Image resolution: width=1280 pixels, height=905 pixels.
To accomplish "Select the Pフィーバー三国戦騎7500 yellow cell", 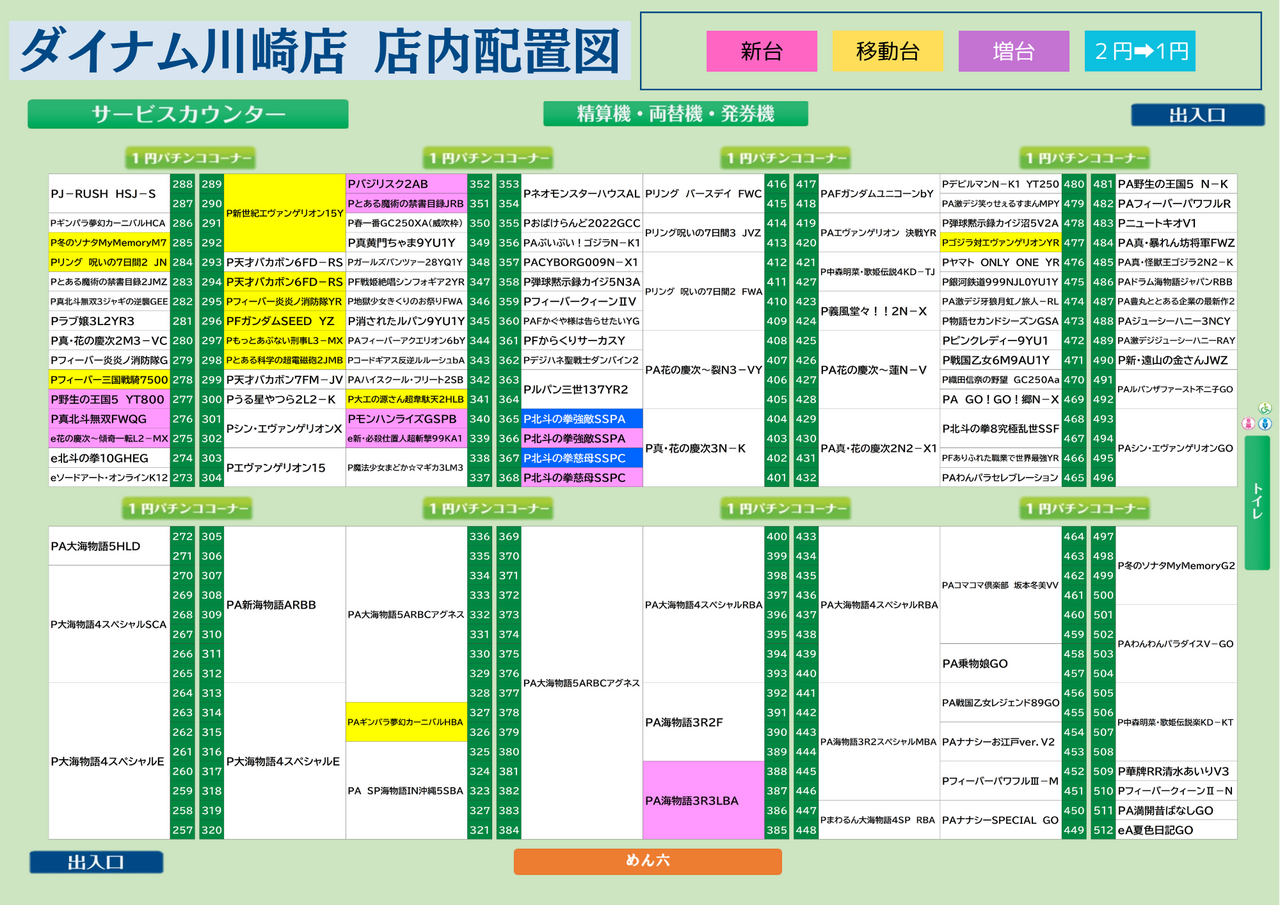I will pyautogui.click(x=109, y=380).
